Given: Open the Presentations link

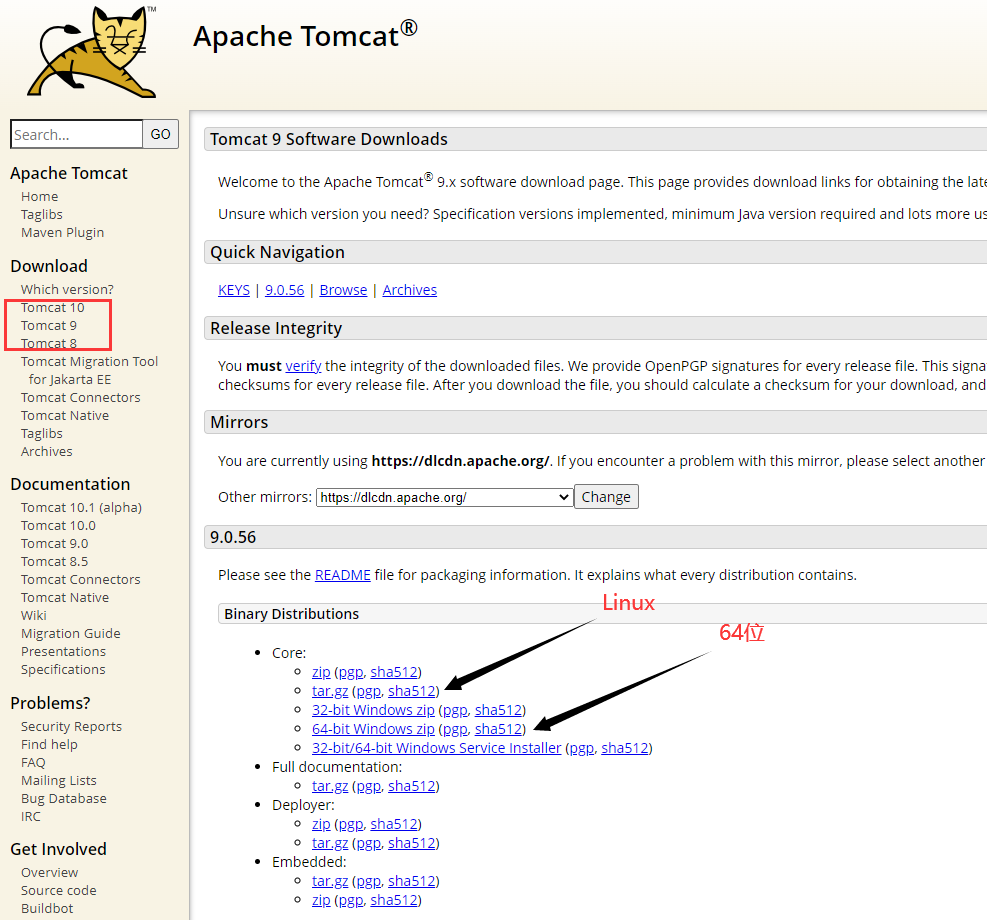Looking at the screenshot, I should pos(63,651).
